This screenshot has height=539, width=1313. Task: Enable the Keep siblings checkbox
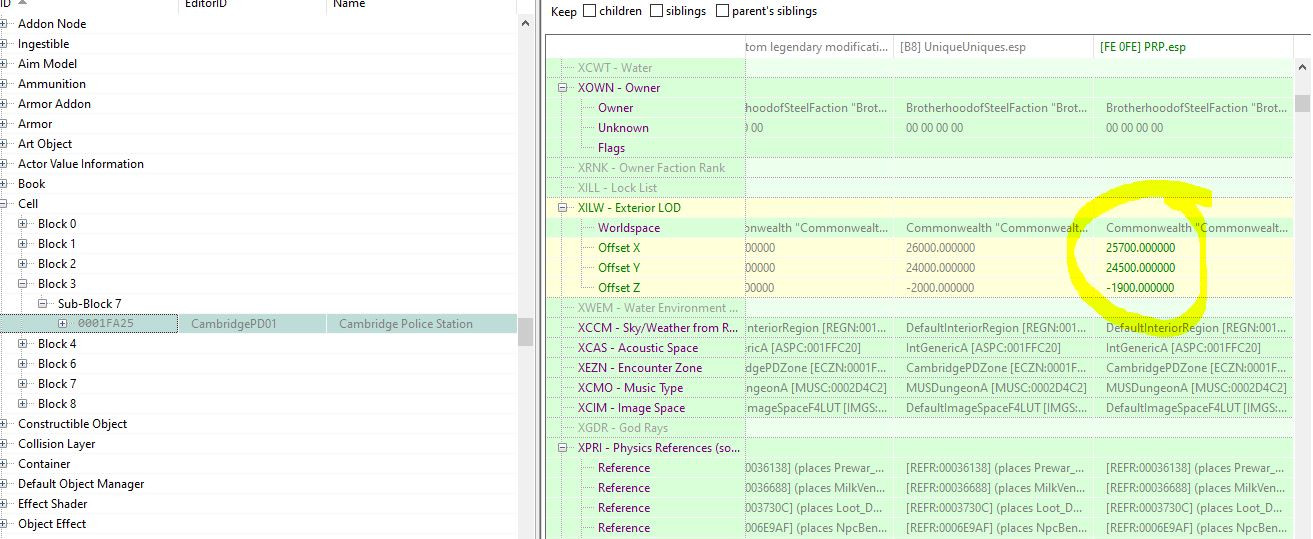coord(656,11)
